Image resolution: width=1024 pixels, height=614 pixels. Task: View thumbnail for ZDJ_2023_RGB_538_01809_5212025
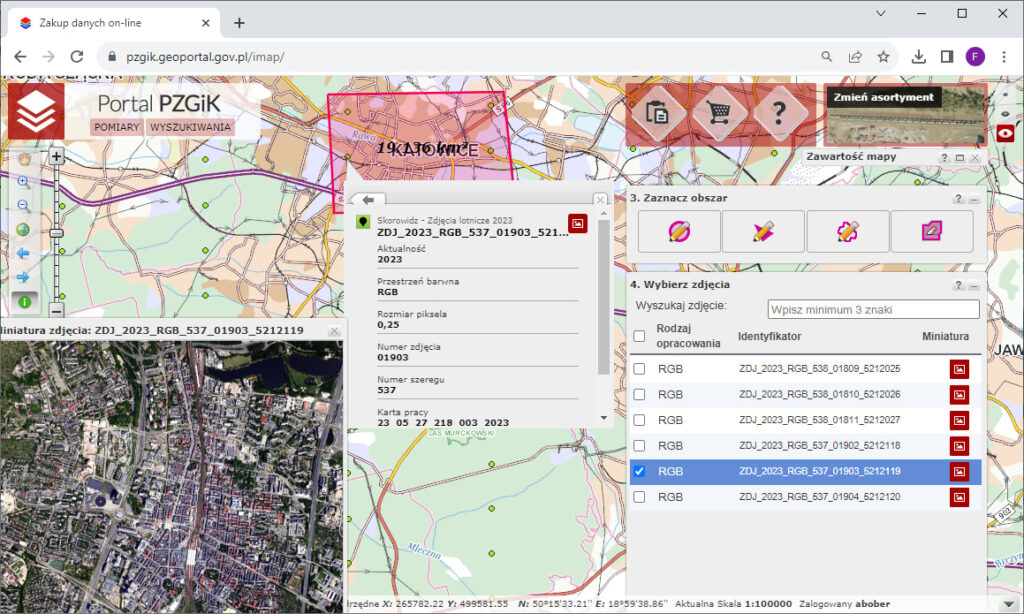[x=959, y=369]
